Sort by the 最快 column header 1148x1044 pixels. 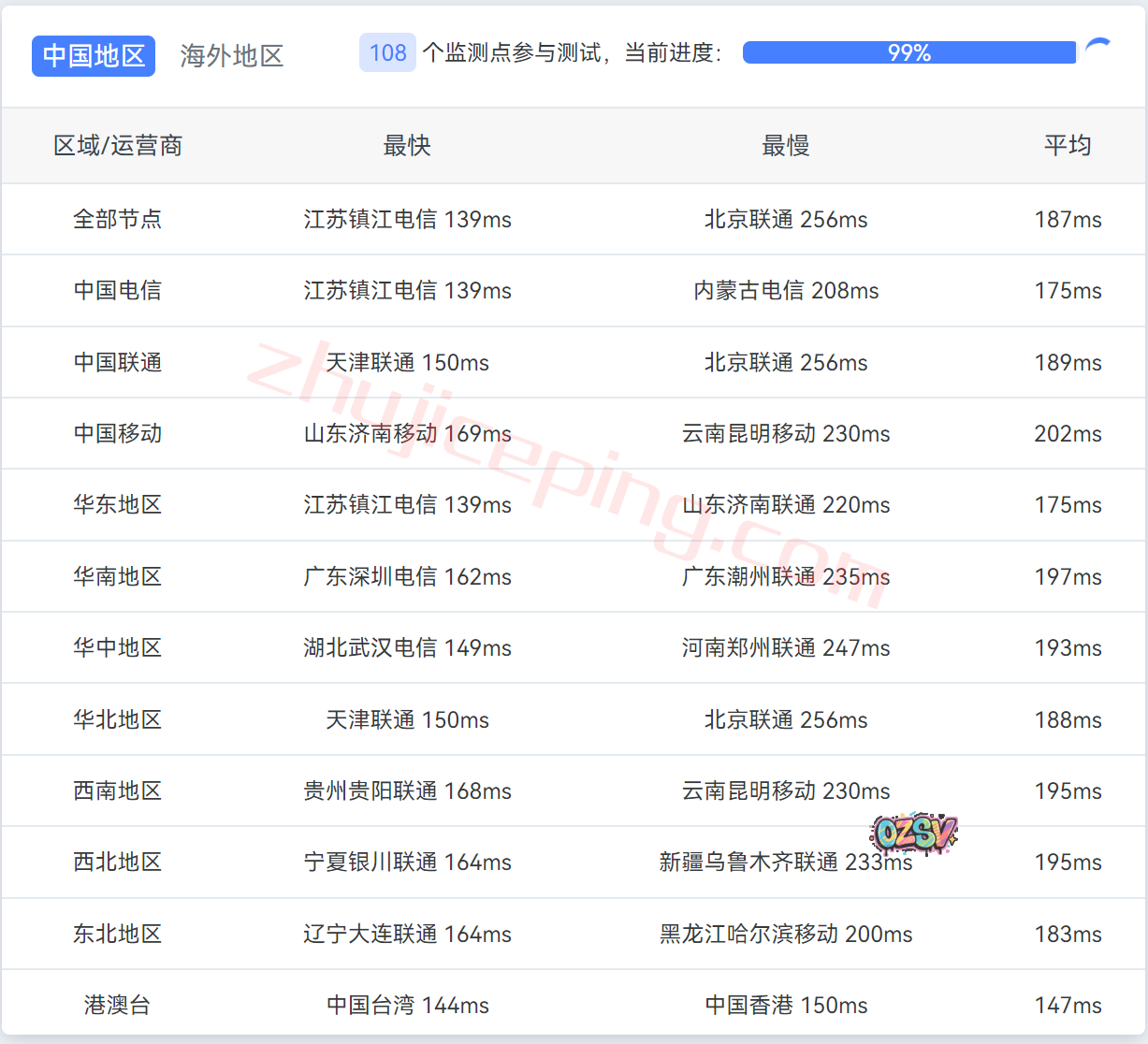[x=407, y=146]
